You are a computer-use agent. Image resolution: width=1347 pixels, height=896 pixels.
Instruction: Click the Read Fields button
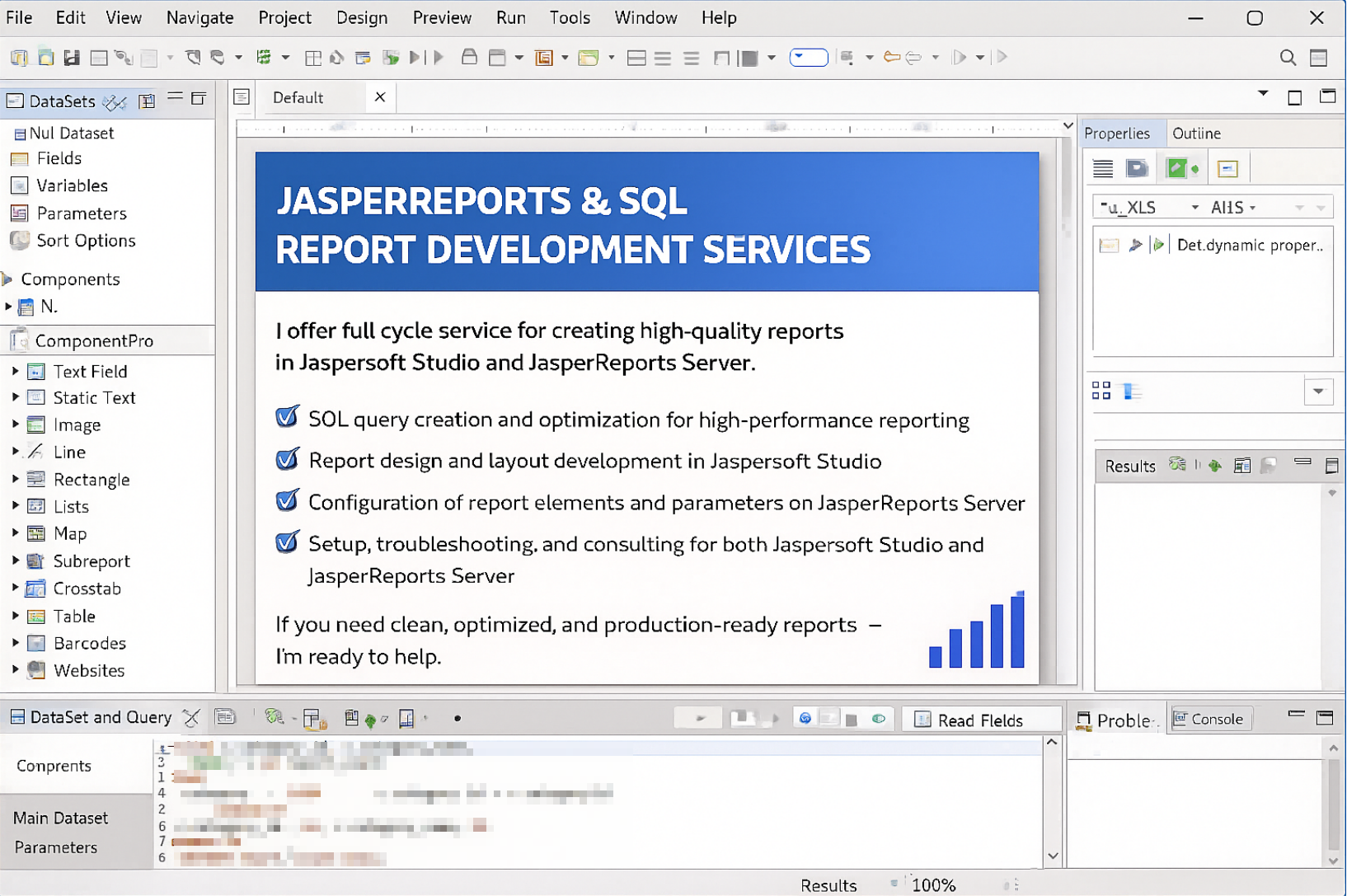tap(981, 719)
